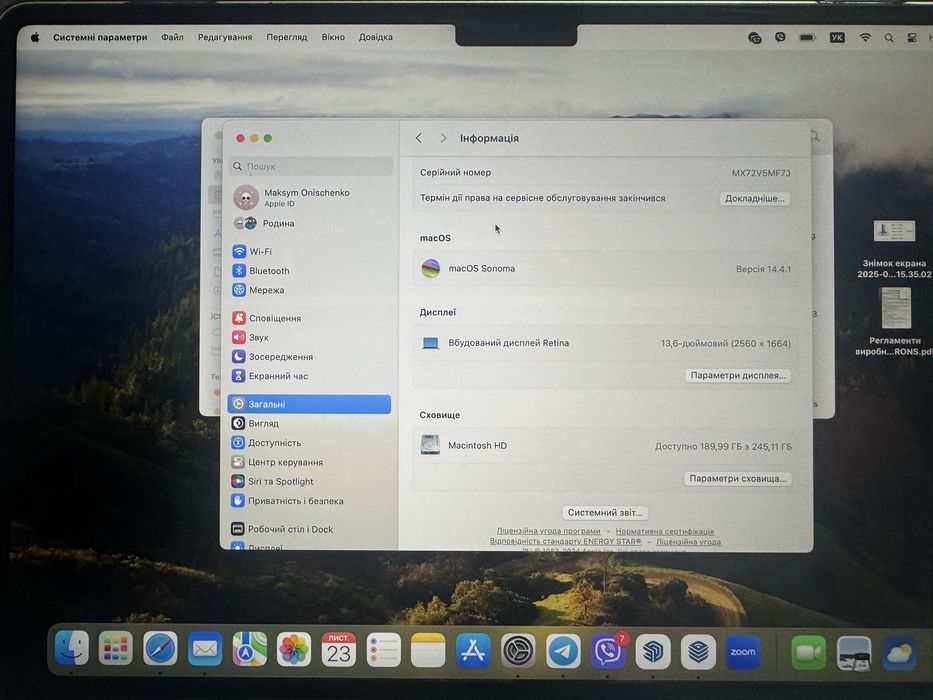The height and width of the screenshot is (700, 933).
Task: Open Notes from the Dock
Action: (x=428, y=650)
